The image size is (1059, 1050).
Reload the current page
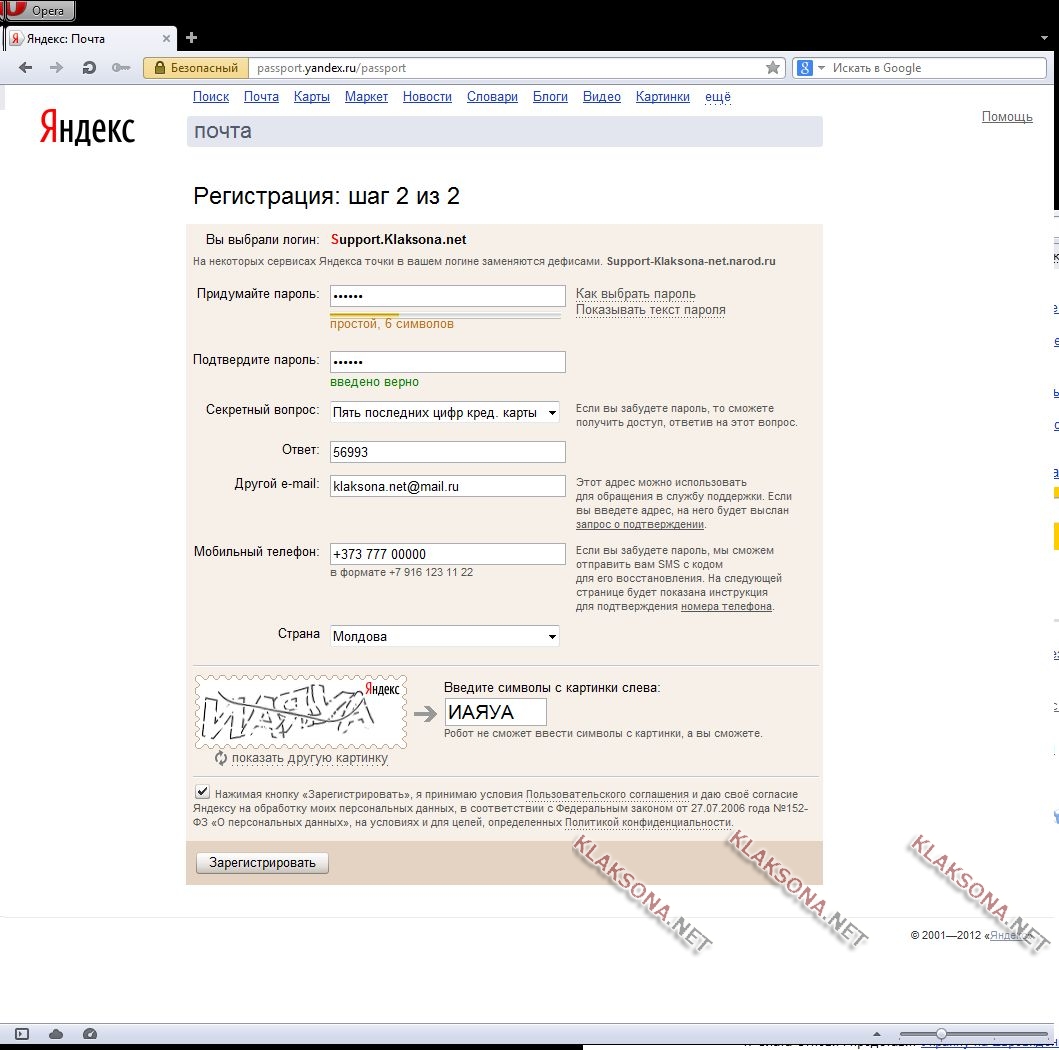(88, 68)
